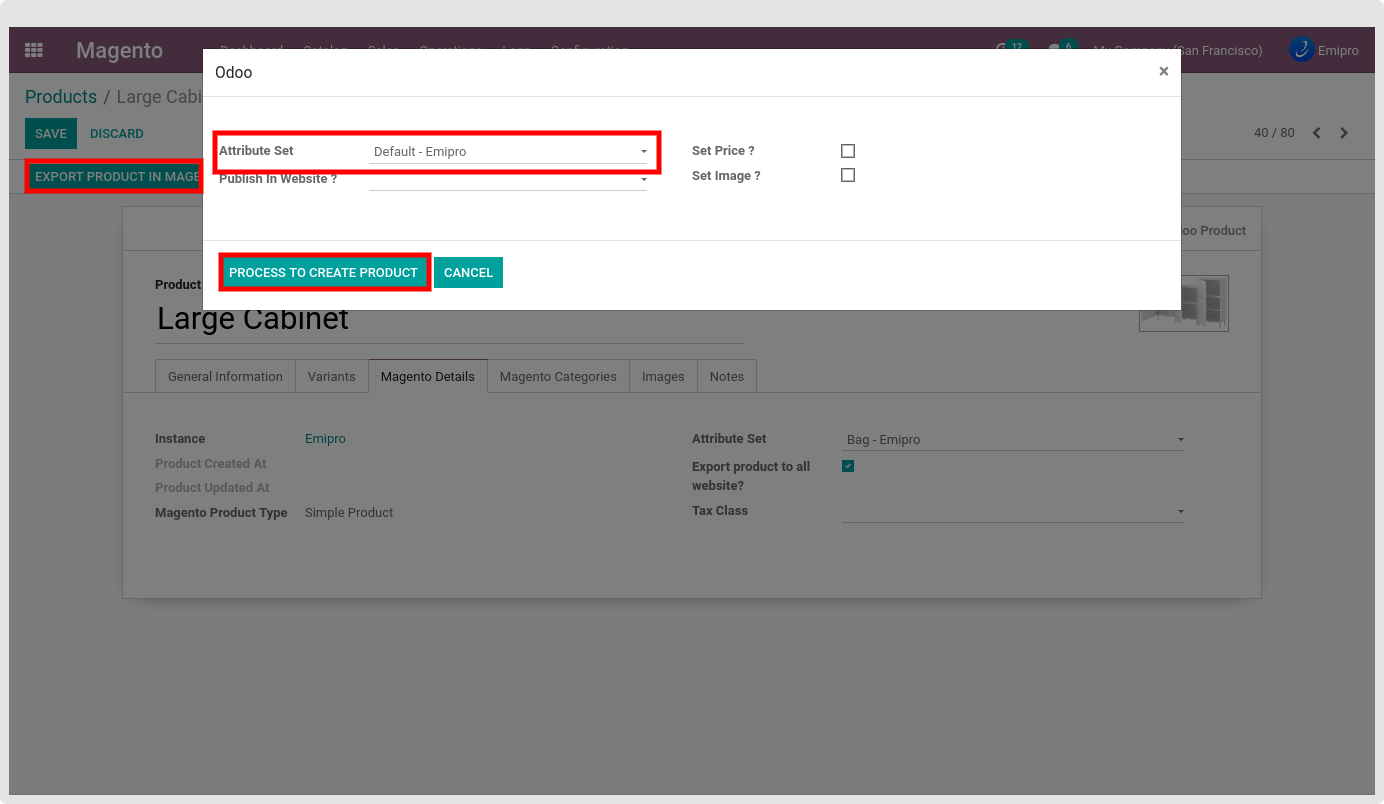Click Cancel button in dialog
Screen dimensions: 1384x804
point(468,272)
